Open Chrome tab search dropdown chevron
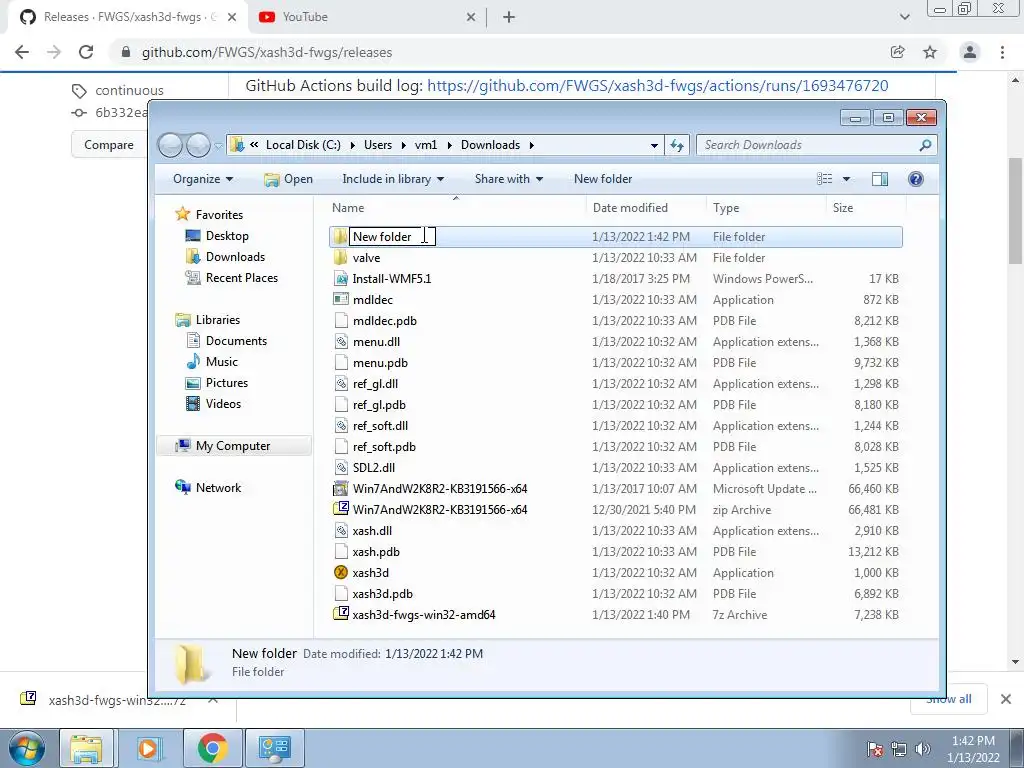 pyautogui.click(x=904, y=17)
